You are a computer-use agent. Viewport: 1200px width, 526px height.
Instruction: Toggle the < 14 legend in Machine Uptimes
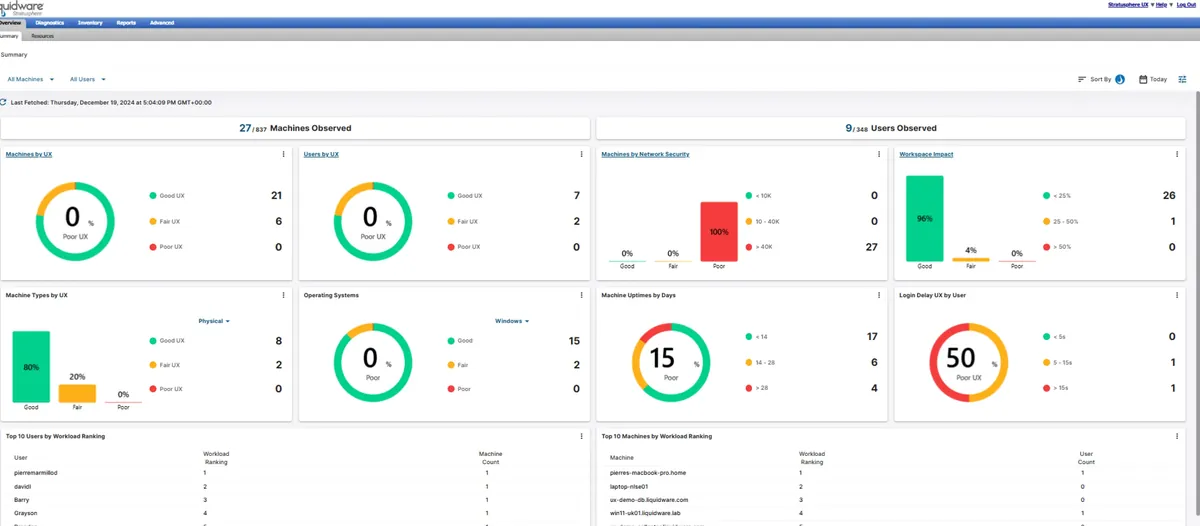(x=759, y=337)
